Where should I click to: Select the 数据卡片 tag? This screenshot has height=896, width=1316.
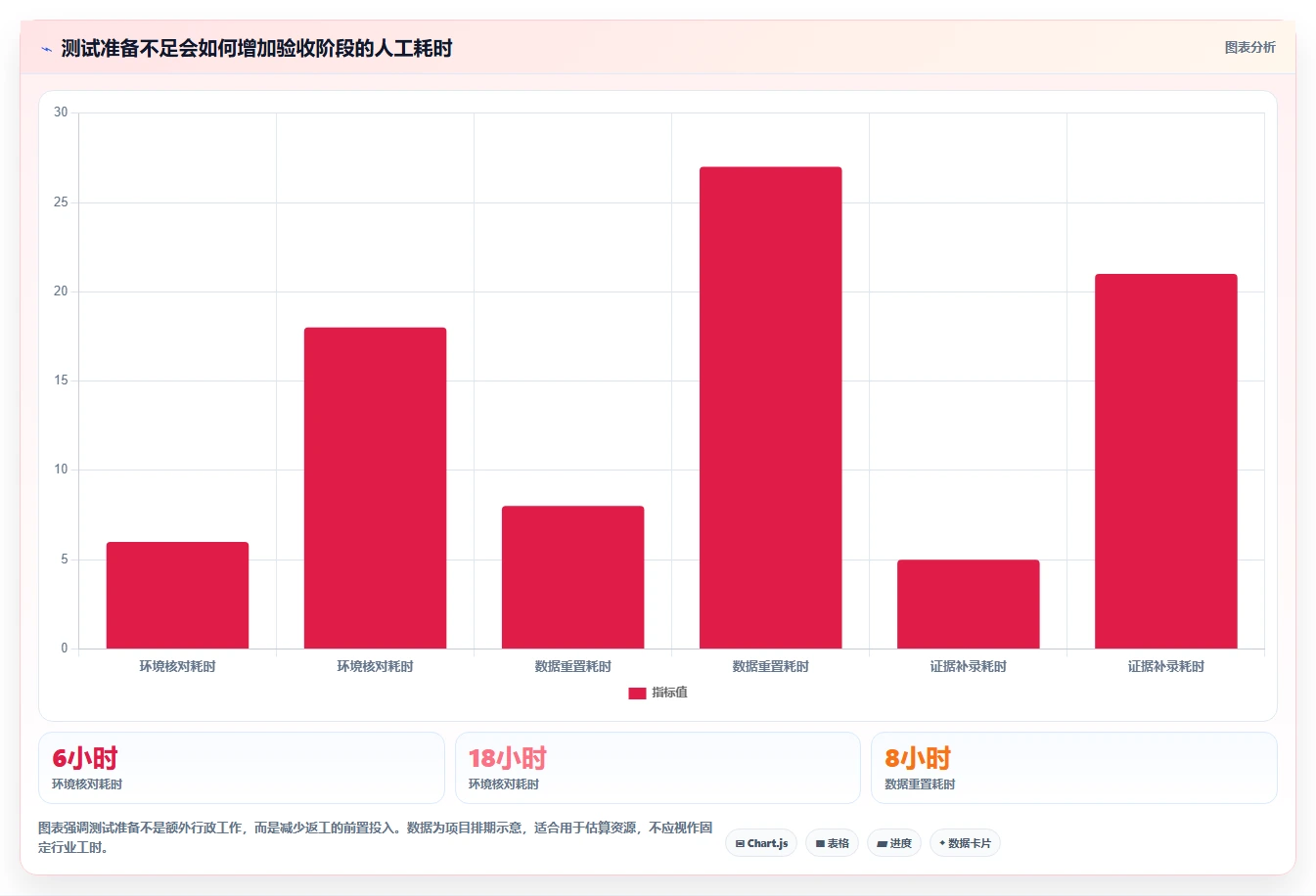click(965, 843)
